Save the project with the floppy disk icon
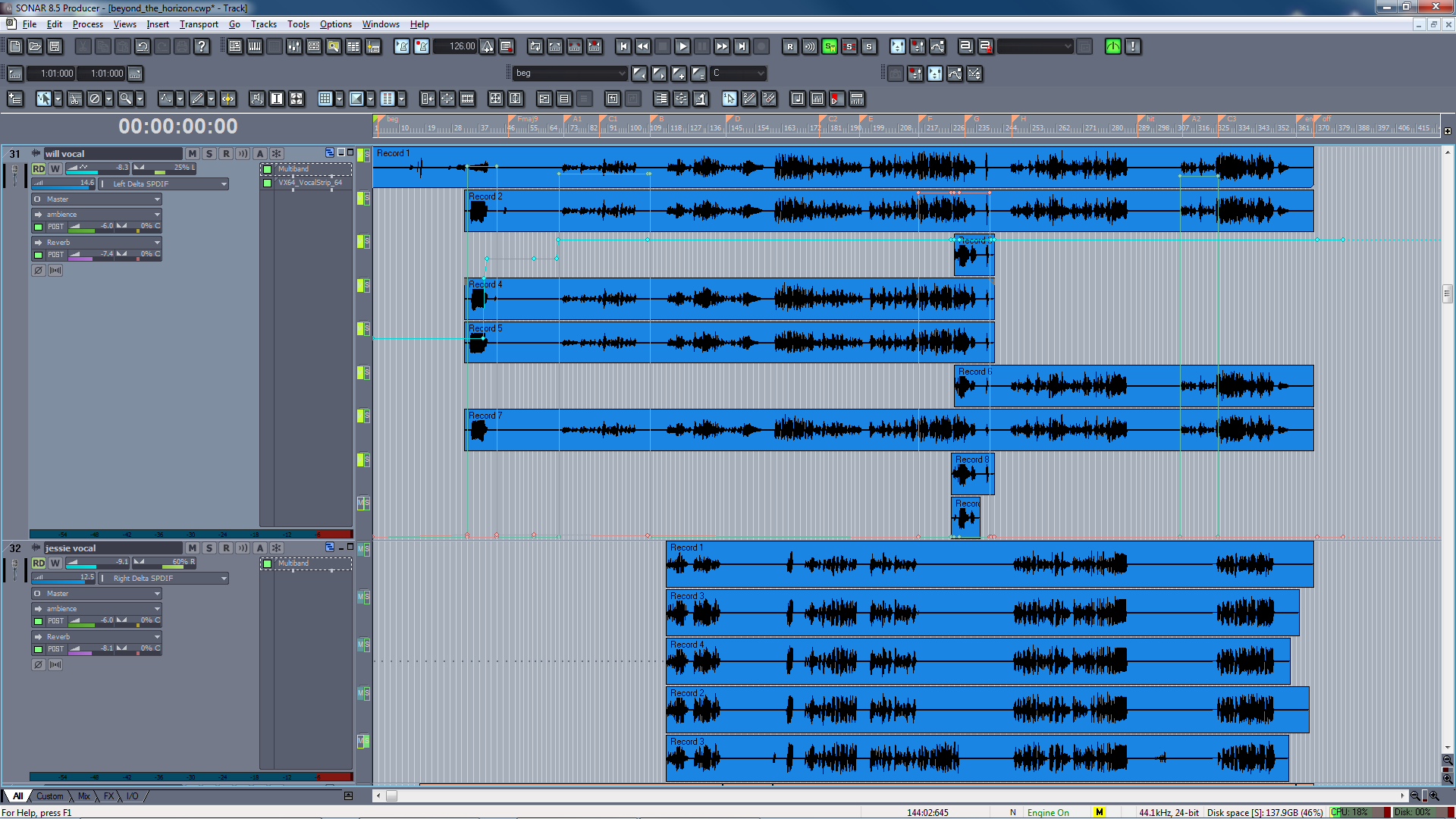 (55, 46)
